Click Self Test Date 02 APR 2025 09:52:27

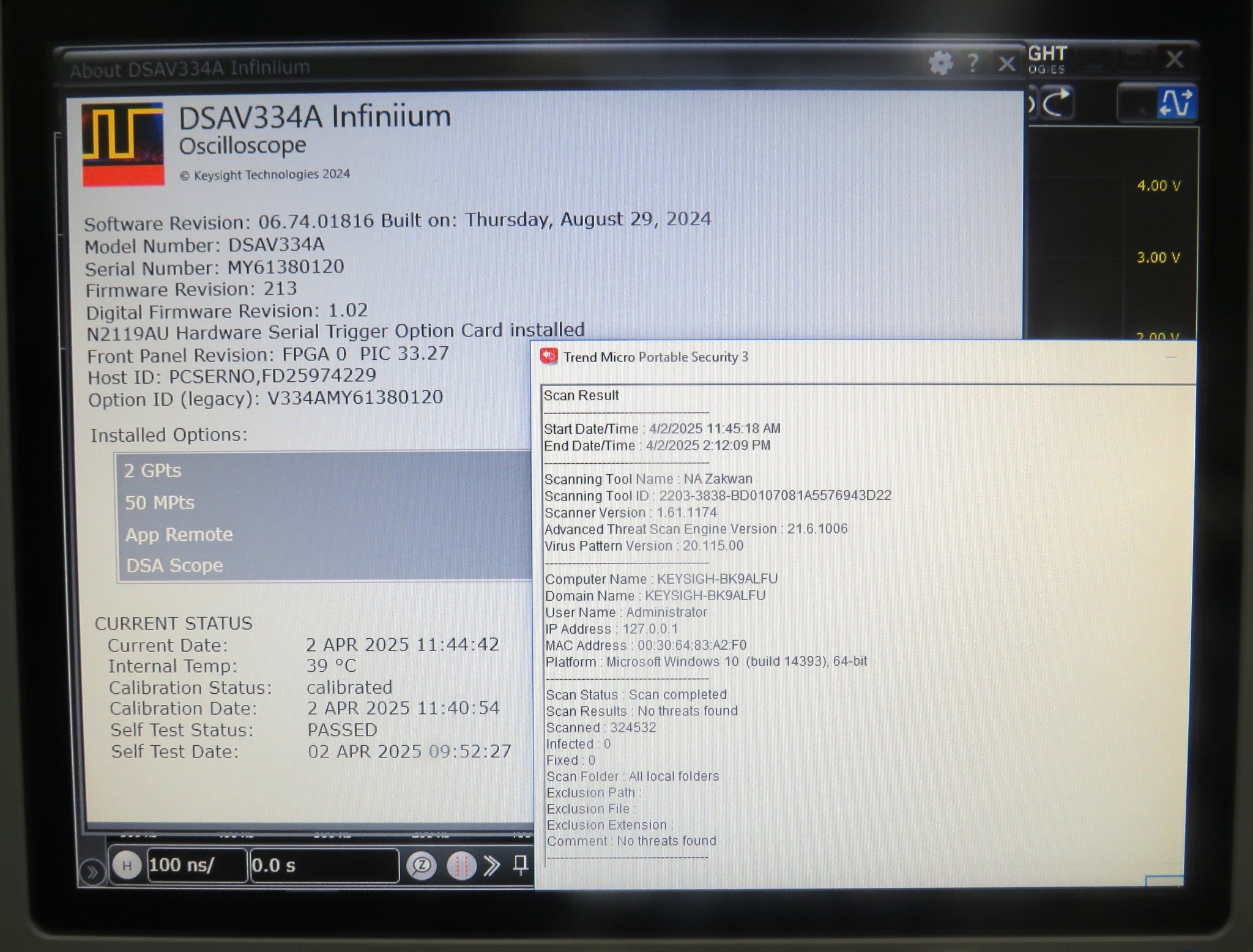(x=409, y=751)
